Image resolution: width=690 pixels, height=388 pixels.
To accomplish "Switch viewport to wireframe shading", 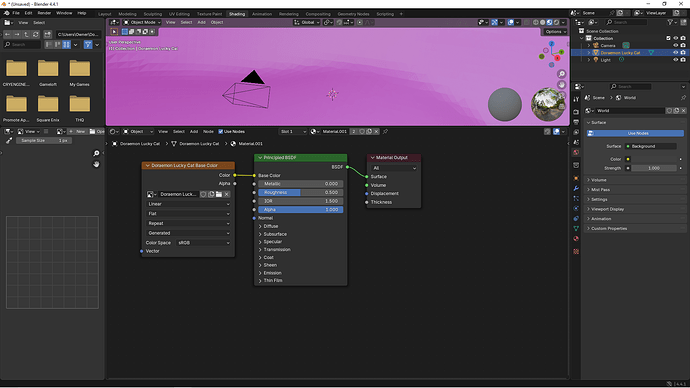I will pos(536,22).
